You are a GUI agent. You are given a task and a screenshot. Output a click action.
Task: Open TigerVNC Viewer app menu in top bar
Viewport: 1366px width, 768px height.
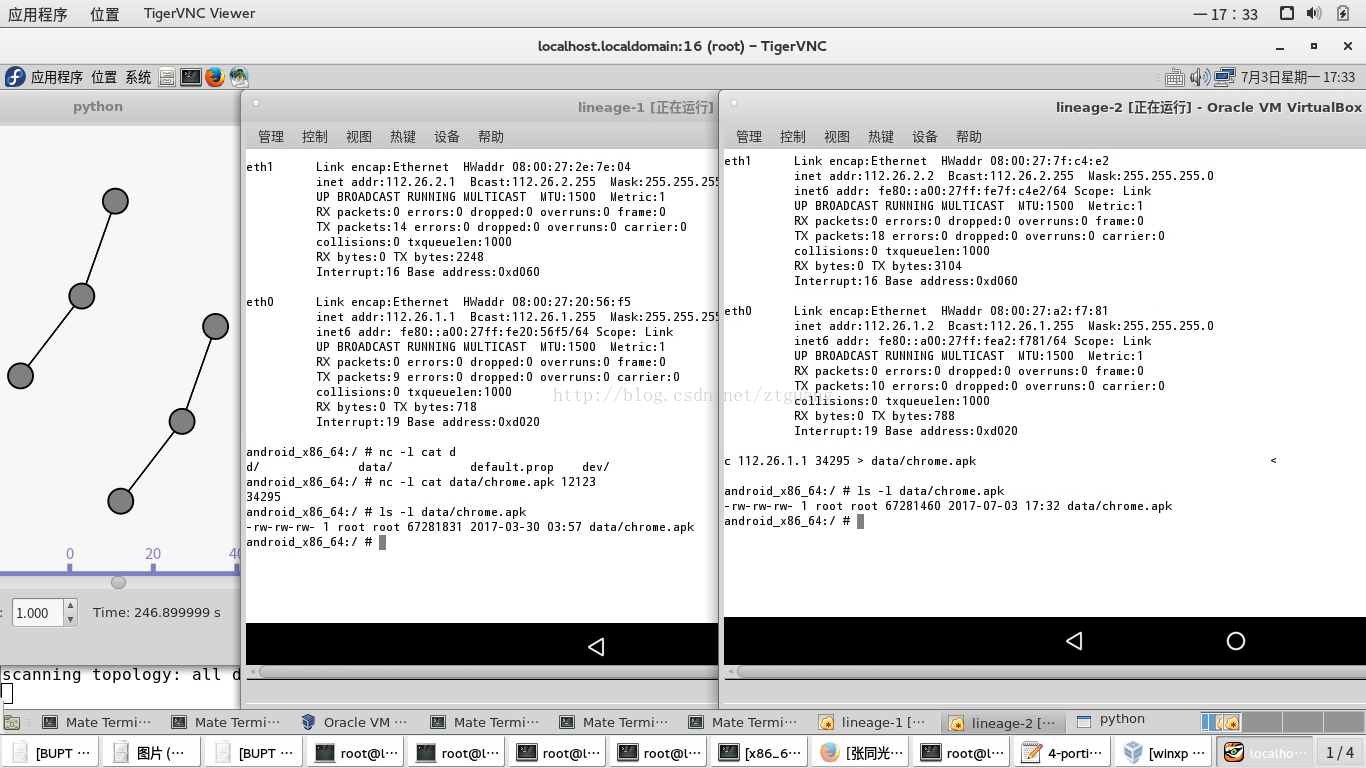coord(198,14)
